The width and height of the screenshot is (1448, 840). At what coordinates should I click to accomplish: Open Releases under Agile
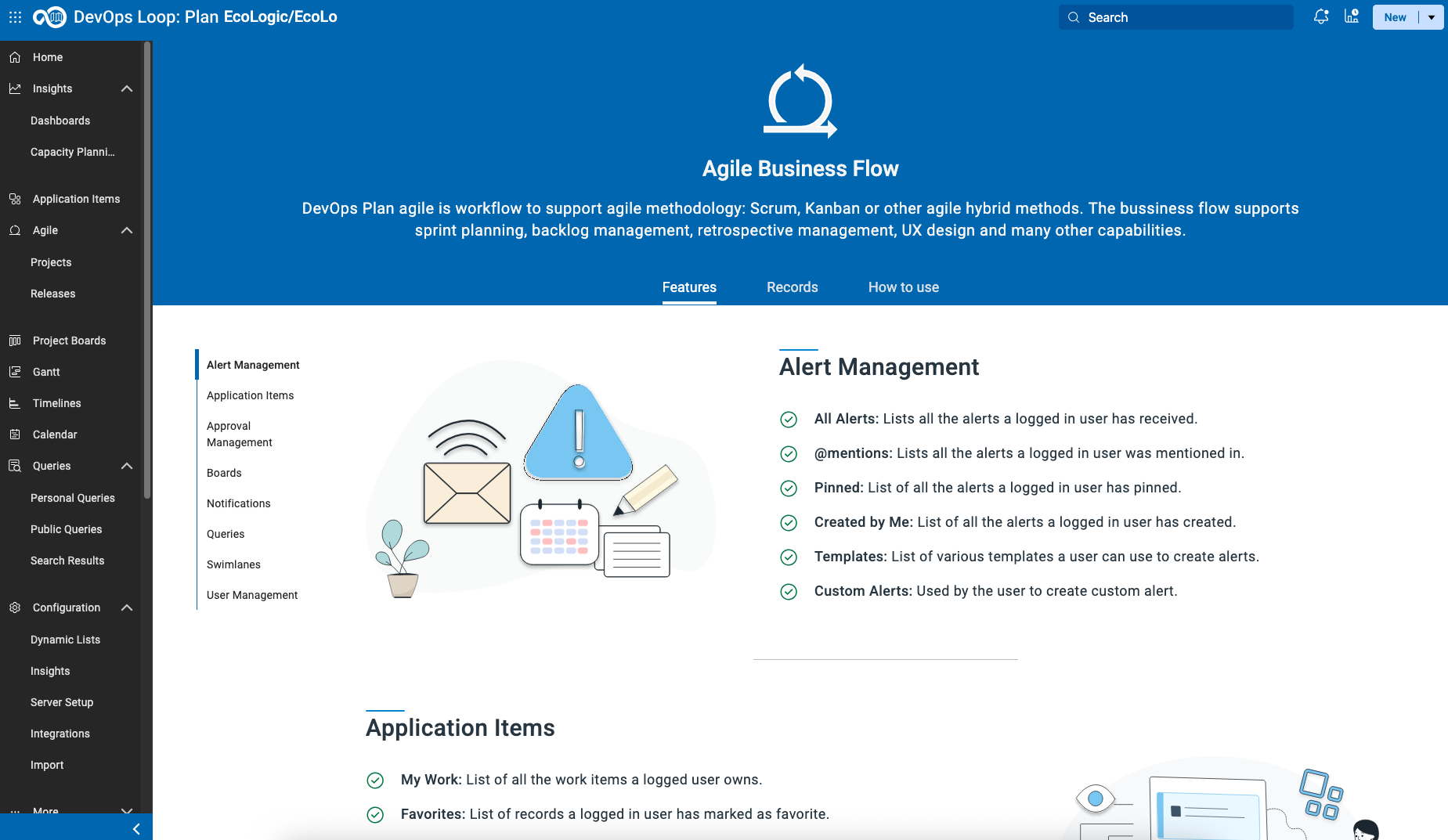tap(53, 294)
